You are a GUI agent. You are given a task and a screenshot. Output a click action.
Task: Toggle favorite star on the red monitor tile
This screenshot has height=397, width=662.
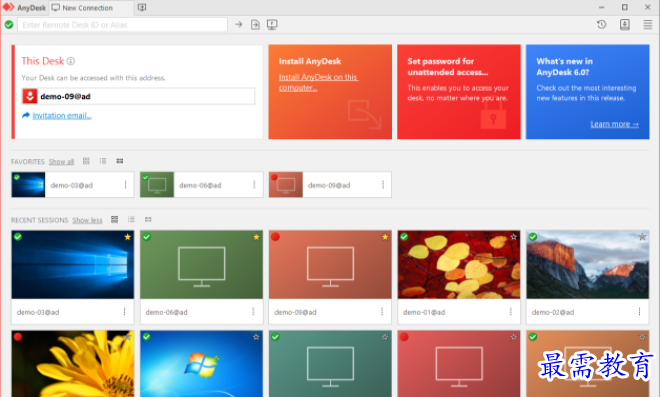pos(514,337)
